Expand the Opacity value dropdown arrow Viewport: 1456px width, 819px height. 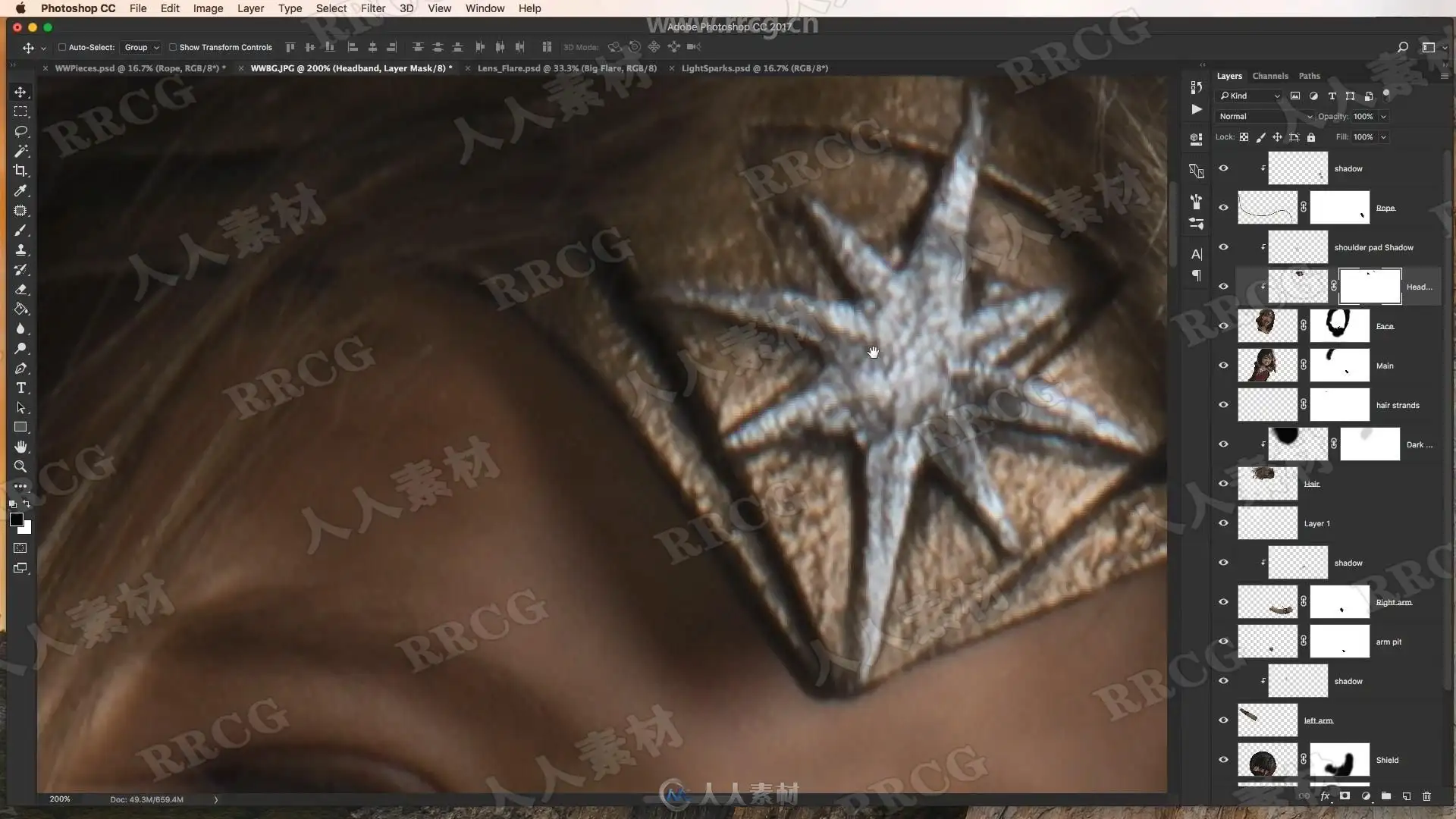pos(1383,116)
